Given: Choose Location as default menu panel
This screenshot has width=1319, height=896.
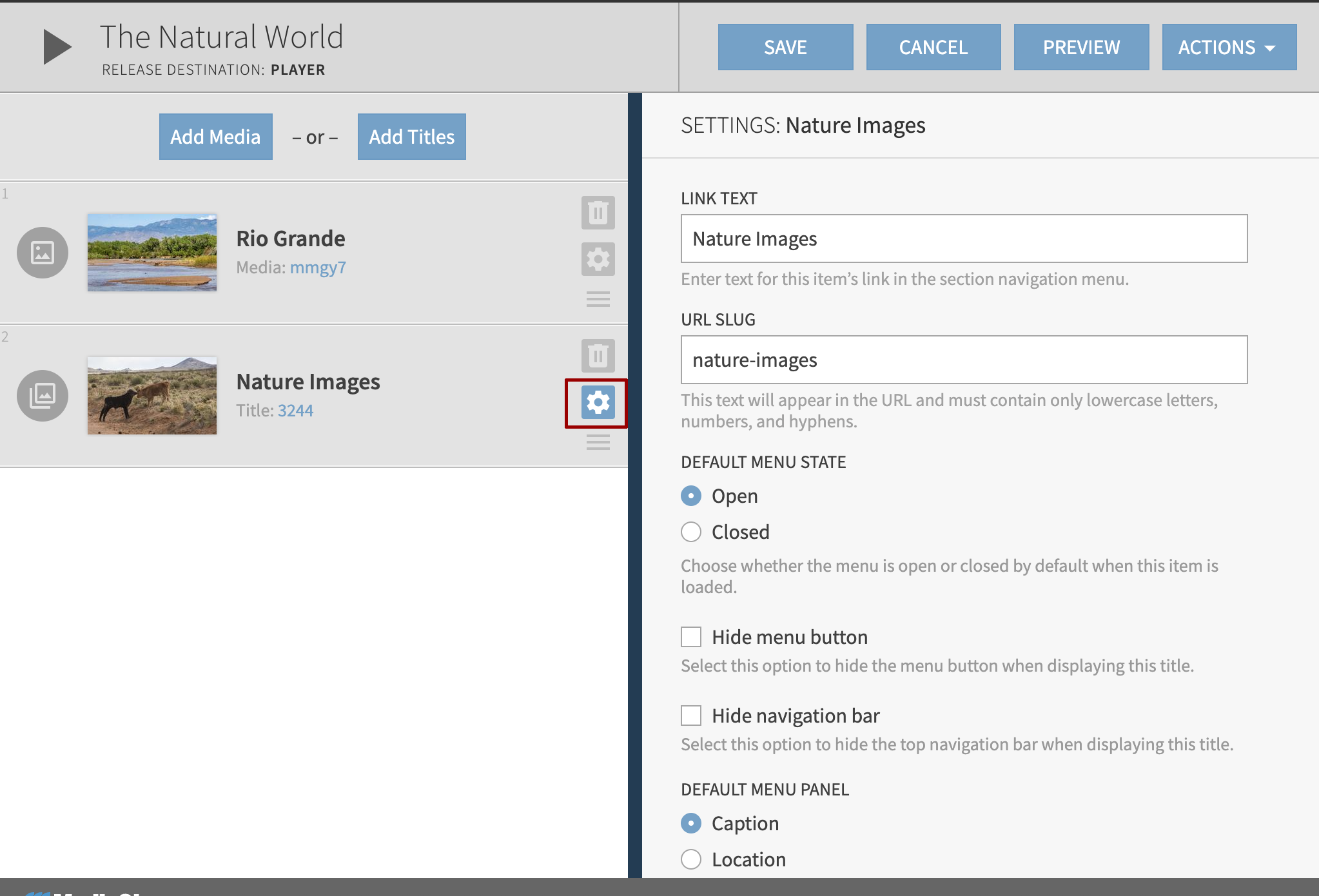Looking at the screenshot, I should (691, 859).
